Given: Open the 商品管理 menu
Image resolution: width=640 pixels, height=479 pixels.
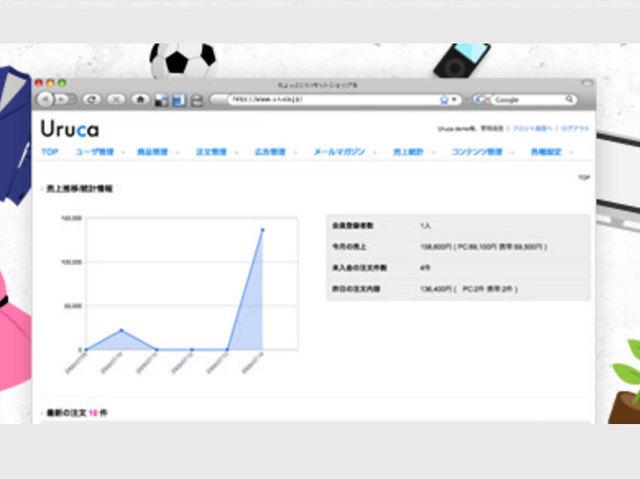Looking at the screenshot, I should coord(152,152).
